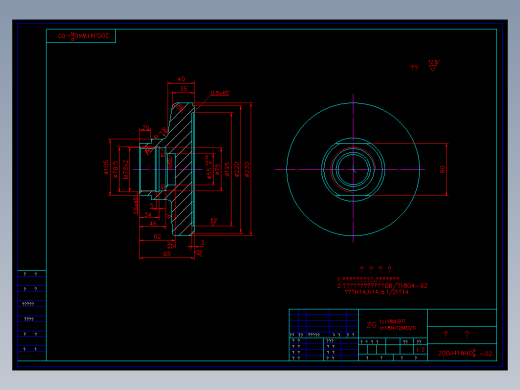Image resolution: width=520 pixels, height=390 pixels.
Task: Click the ø105 diameter dimension
Action: click(106, 167)
